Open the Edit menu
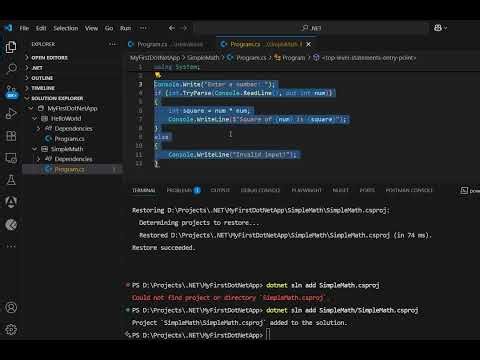This screenshot has height=360, width=480. [41, 28]
